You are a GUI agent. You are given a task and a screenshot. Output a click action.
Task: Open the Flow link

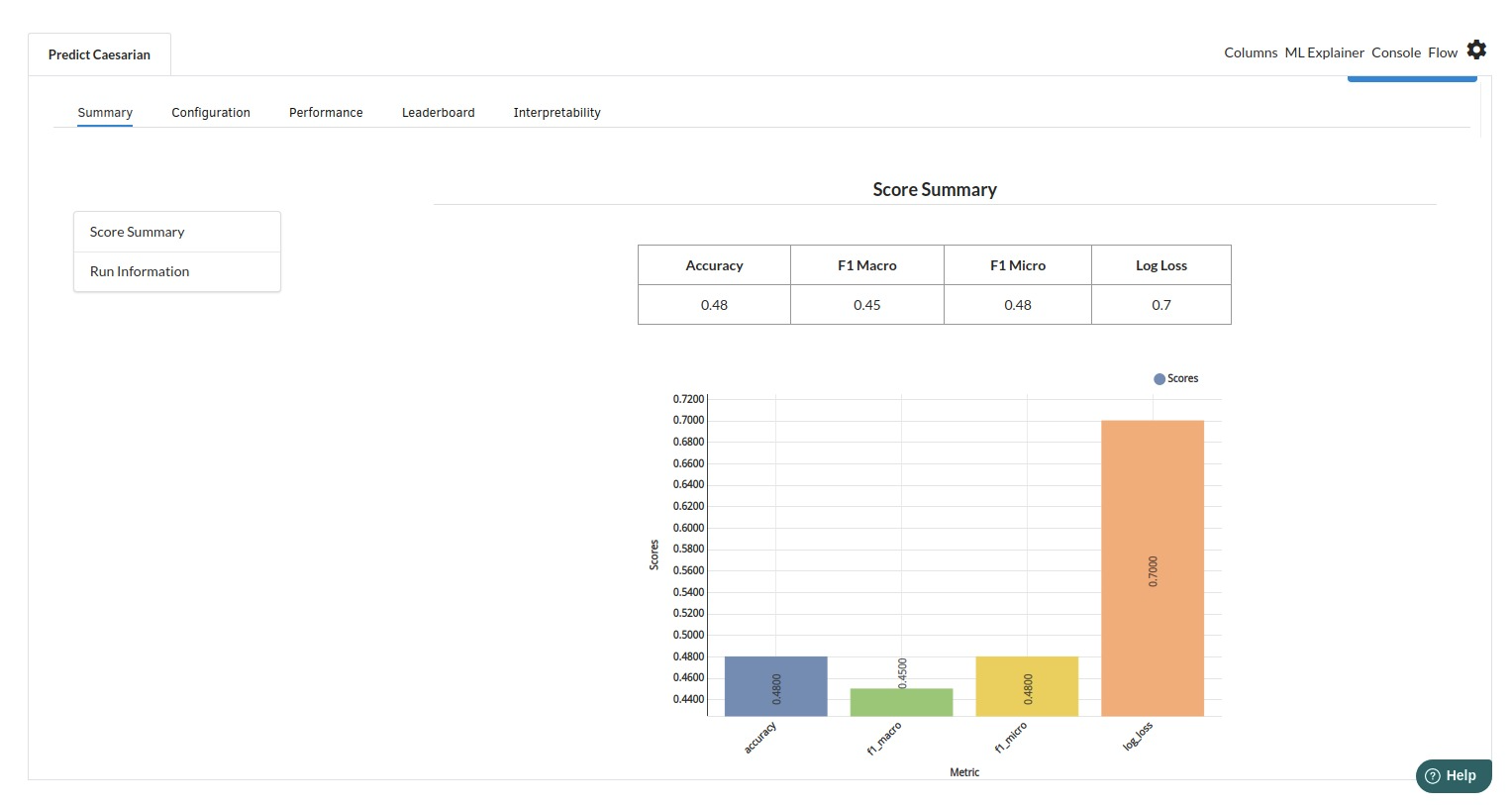pos(1443,52)
